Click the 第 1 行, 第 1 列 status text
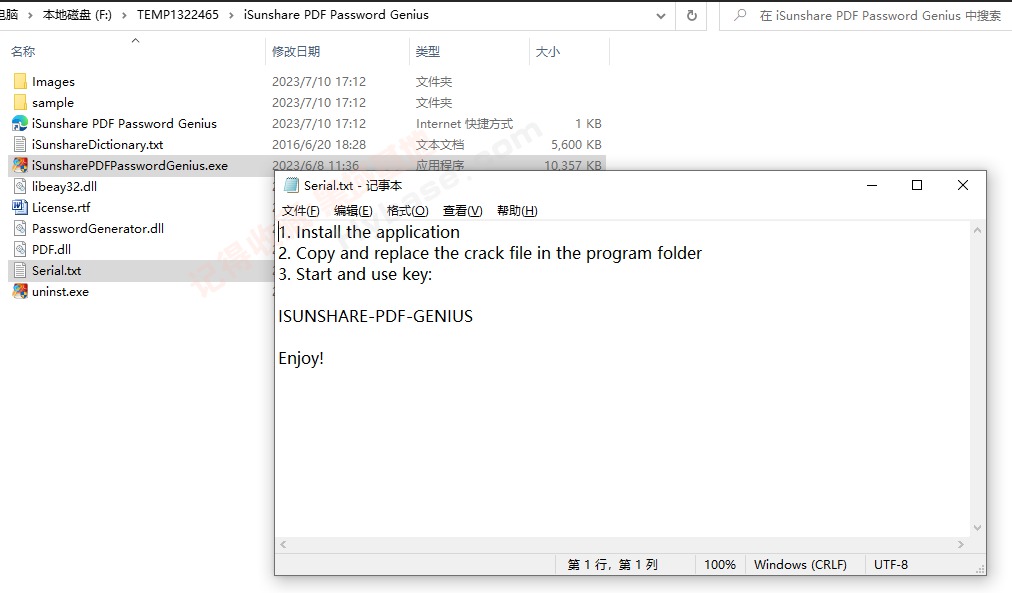The height and width of the screenshot is (593, 1012). point(612,565)
